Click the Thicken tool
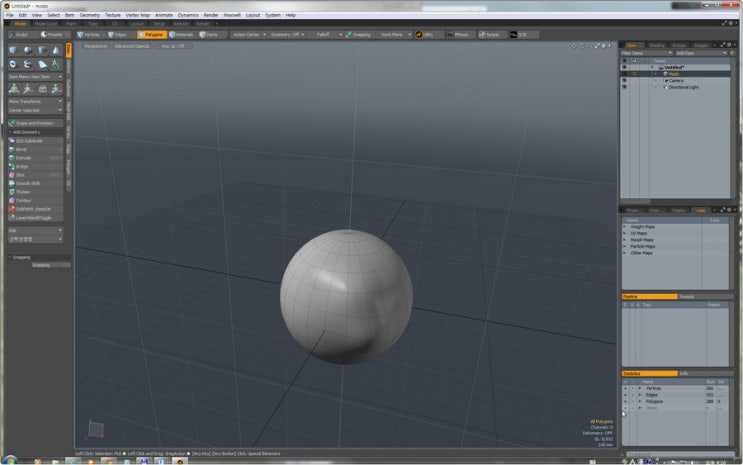The image size is (743, 465). [36, 192]
